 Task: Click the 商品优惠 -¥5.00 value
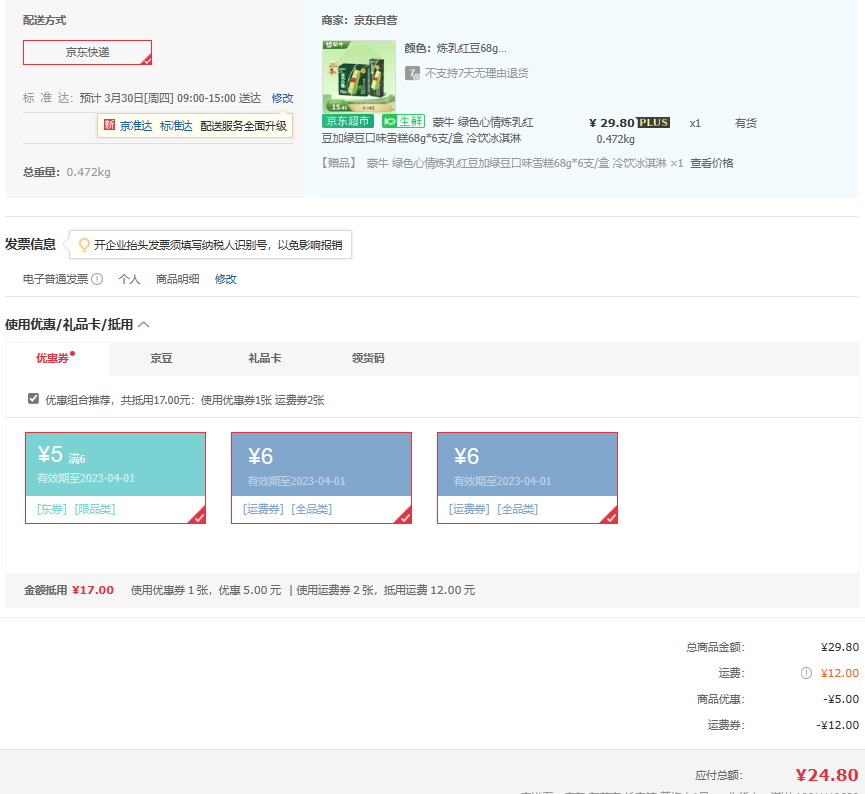point(841,699)
